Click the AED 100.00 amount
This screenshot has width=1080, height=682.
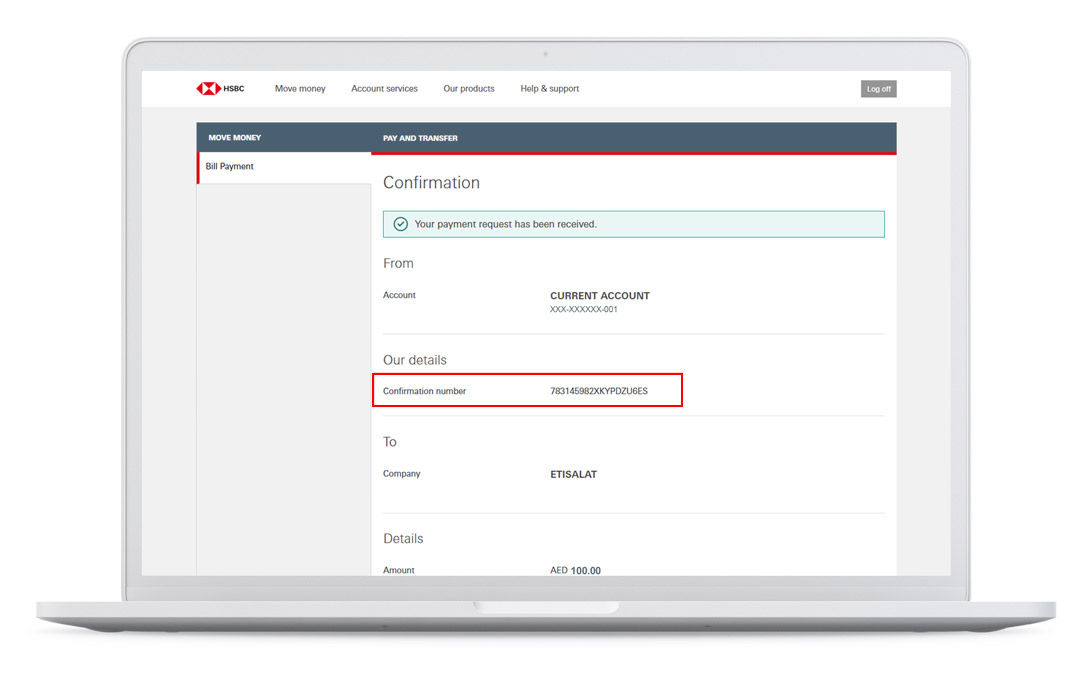tap(575, 570)
